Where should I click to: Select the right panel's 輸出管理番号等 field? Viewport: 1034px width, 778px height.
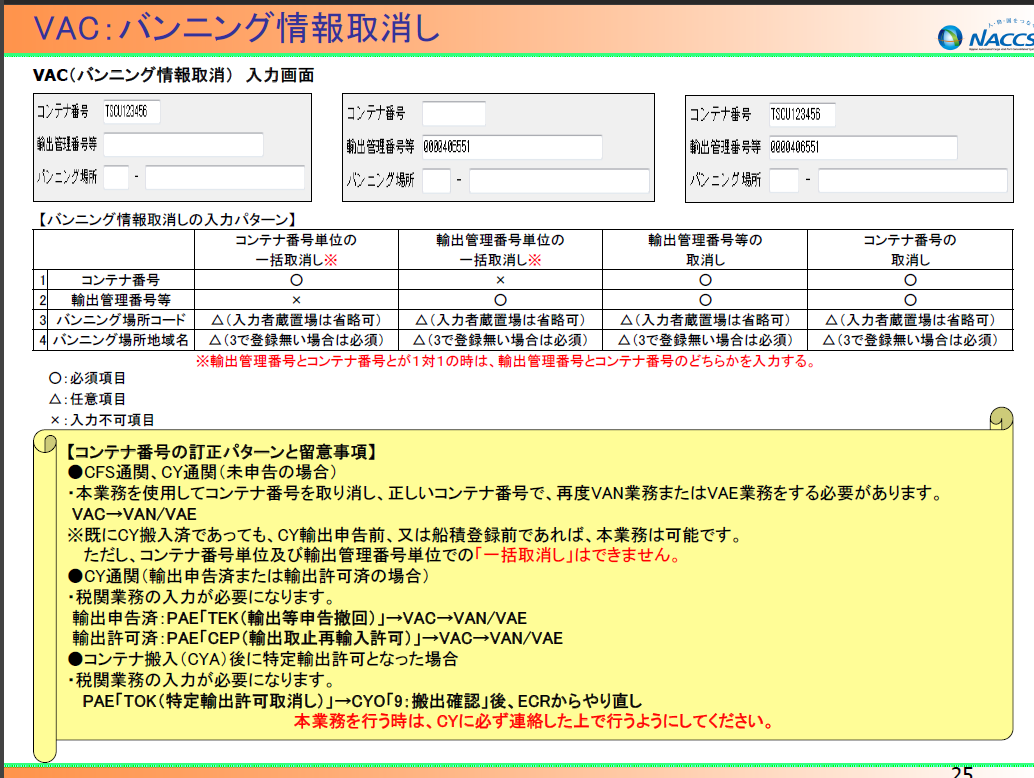pos(863,148)
